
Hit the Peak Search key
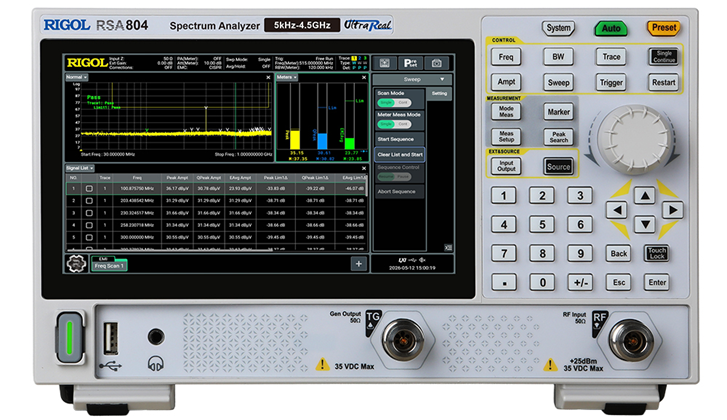[x=558, y=137]
